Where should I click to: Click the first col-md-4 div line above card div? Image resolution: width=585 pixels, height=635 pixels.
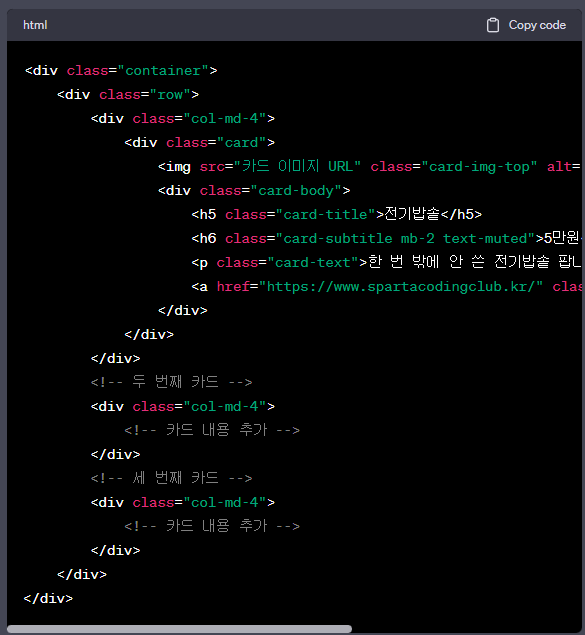(x=183, y=118)
